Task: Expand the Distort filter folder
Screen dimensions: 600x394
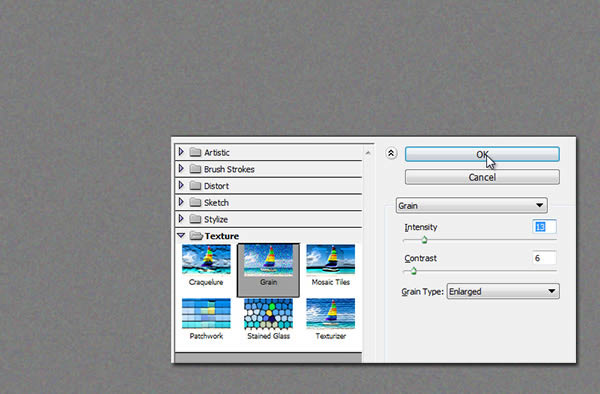Action: click(181, 185)
